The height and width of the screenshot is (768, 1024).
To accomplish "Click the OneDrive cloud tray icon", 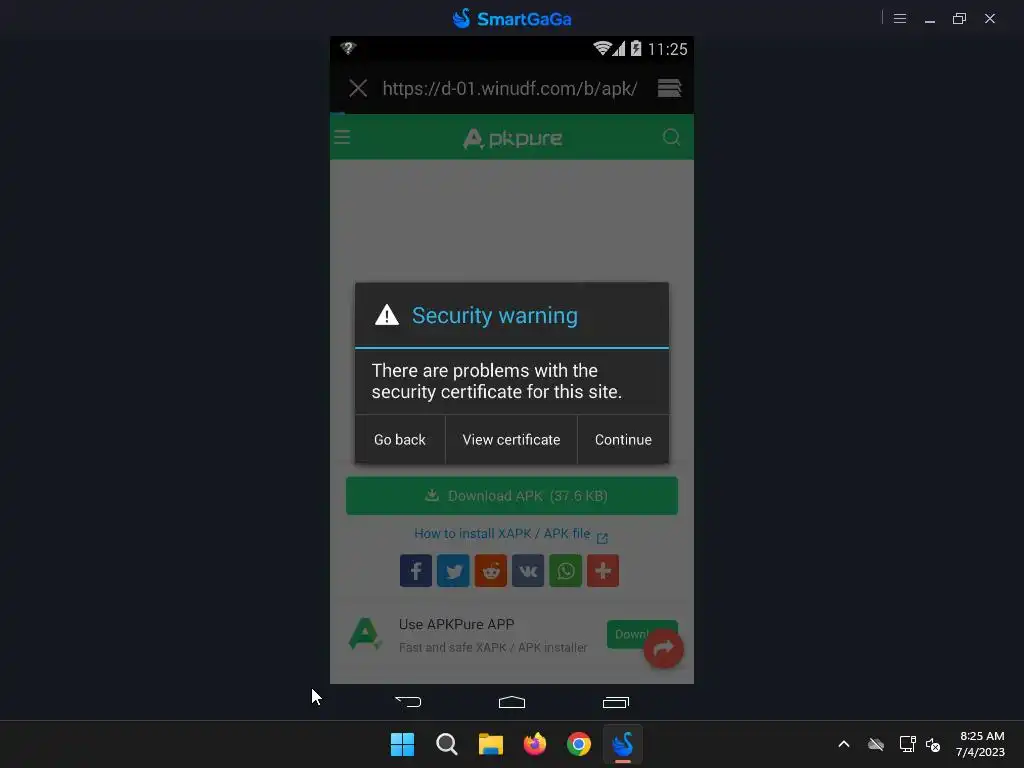I will tap(876, 744).
